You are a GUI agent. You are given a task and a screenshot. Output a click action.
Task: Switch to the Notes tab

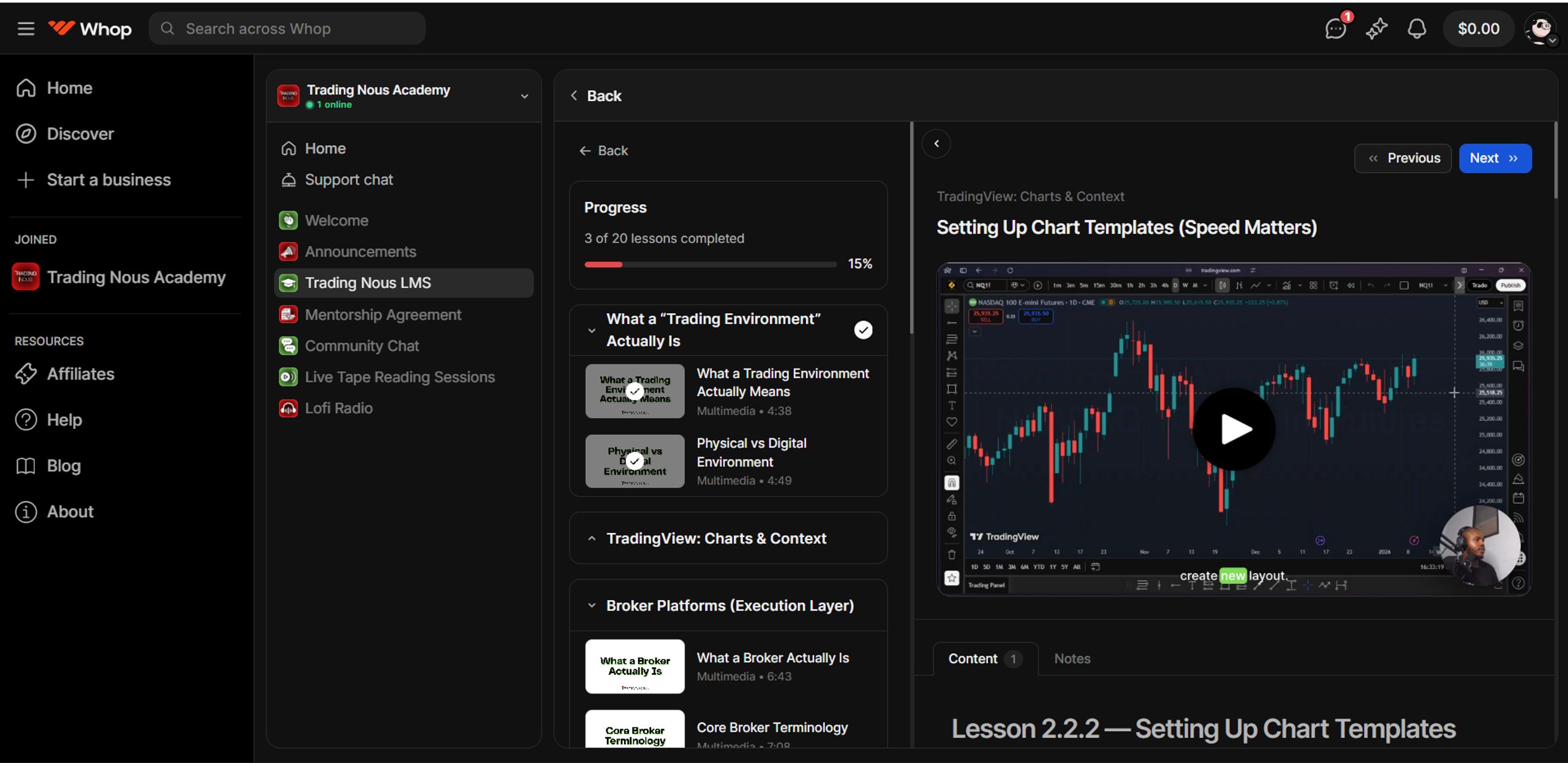click(1072, 659)
